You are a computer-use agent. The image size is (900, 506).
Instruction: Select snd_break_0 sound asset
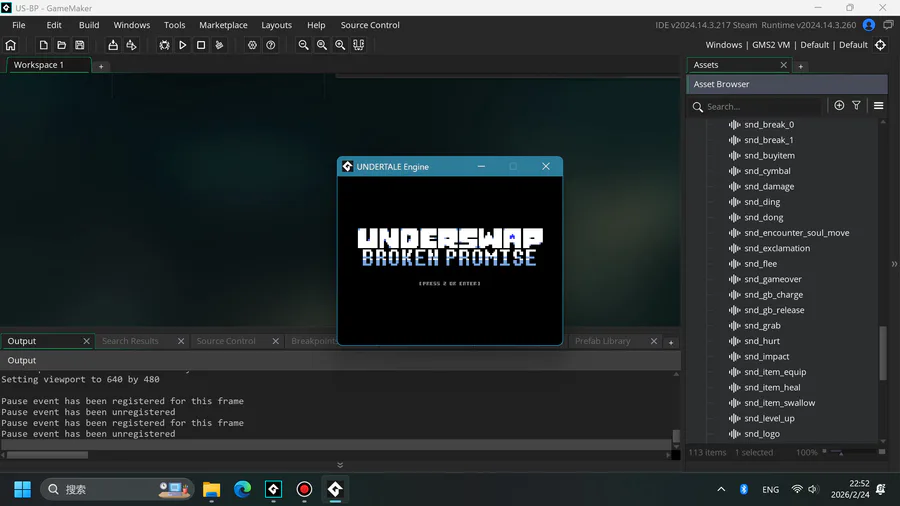(x=769, y=124)
